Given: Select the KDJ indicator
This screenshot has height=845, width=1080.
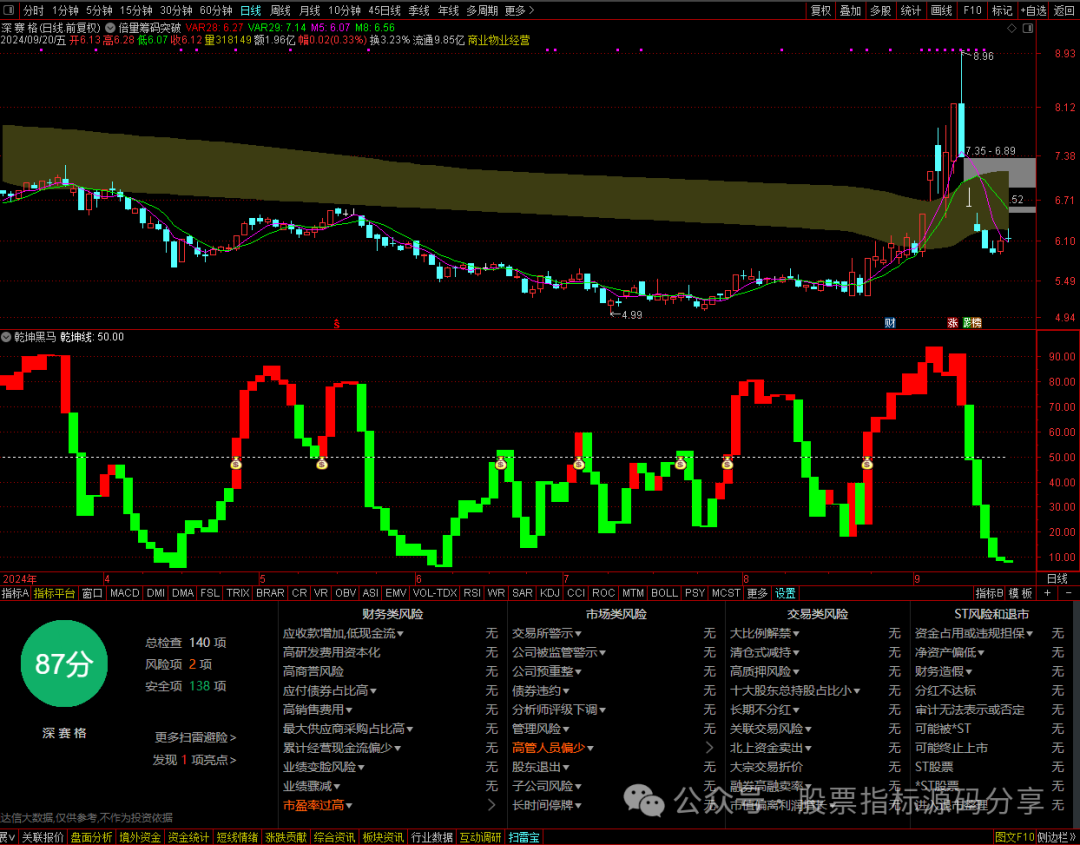Looking at the screenshot, I should pyautogui.click(x=550, y=593).
